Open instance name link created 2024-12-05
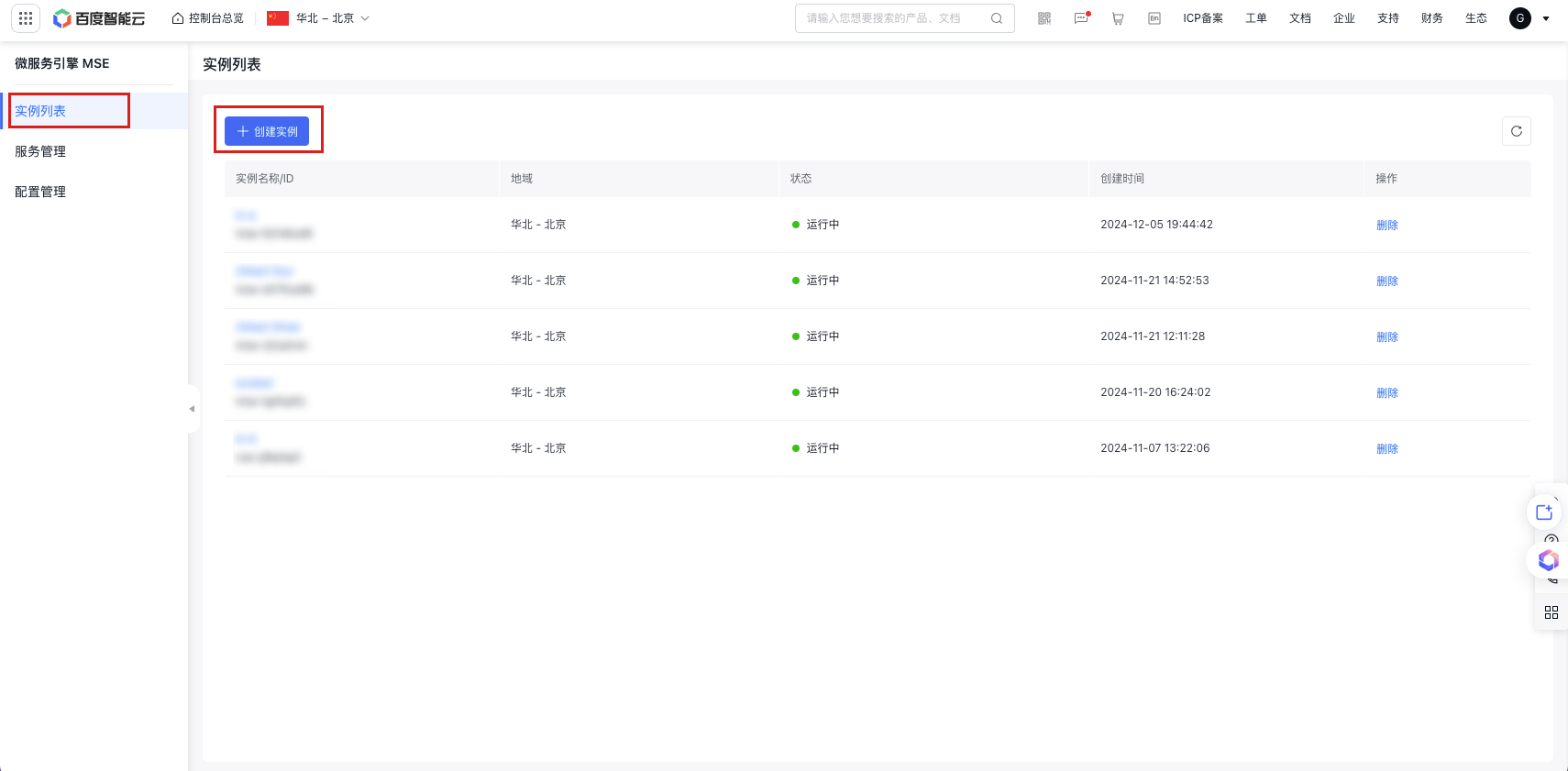This screenshot has height=771, width=1568. coord(247,215)
